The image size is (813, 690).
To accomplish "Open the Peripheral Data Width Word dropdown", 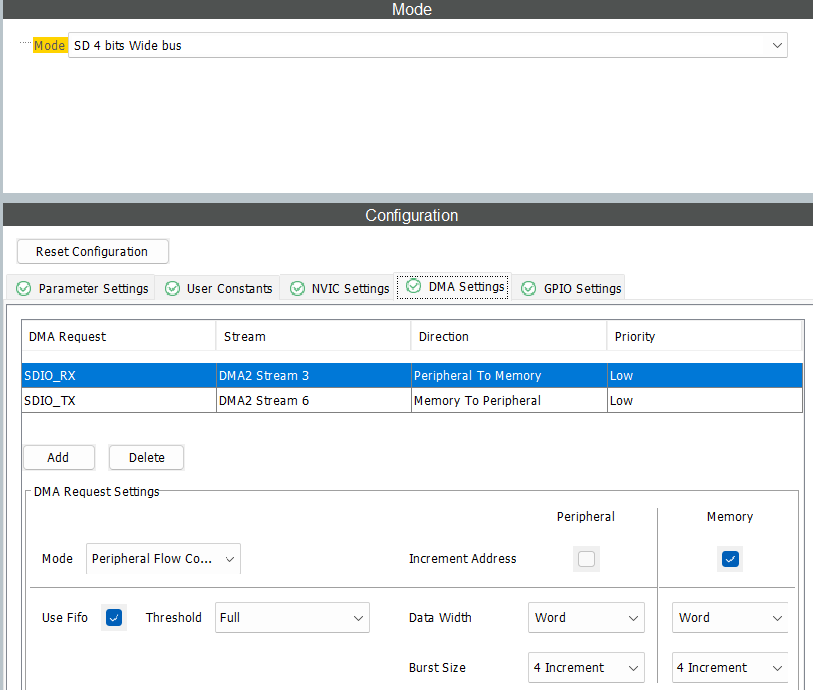I will 586,617.
